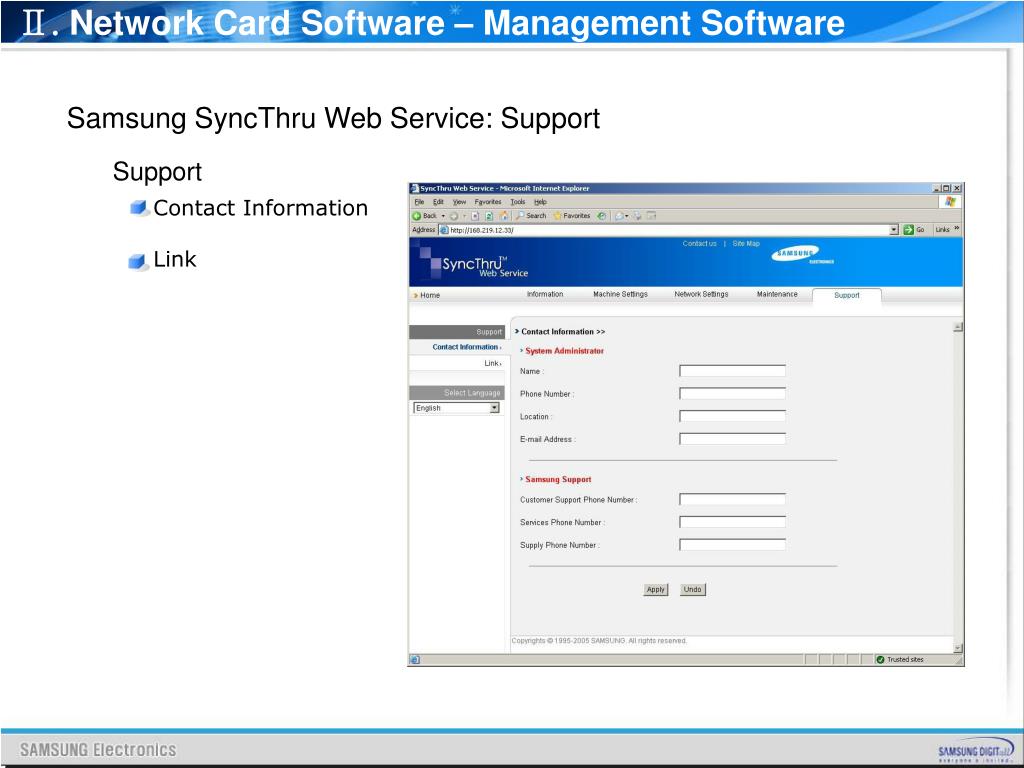This screenshot has width=1024, height=768.
Task: Click the page scrollbar down arrow
Action: coord(958,648)
